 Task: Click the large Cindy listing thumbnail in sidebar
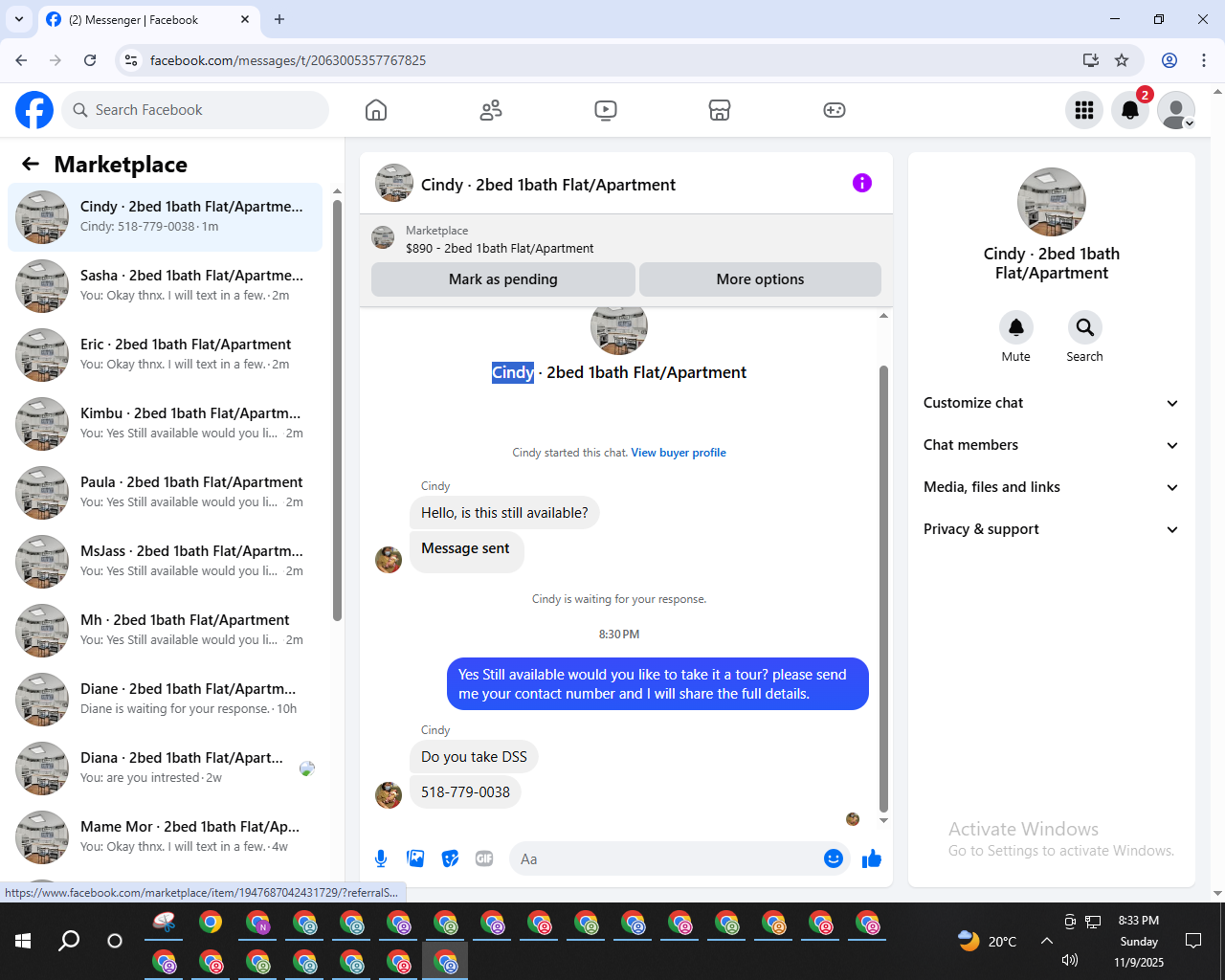point(1052,202)
